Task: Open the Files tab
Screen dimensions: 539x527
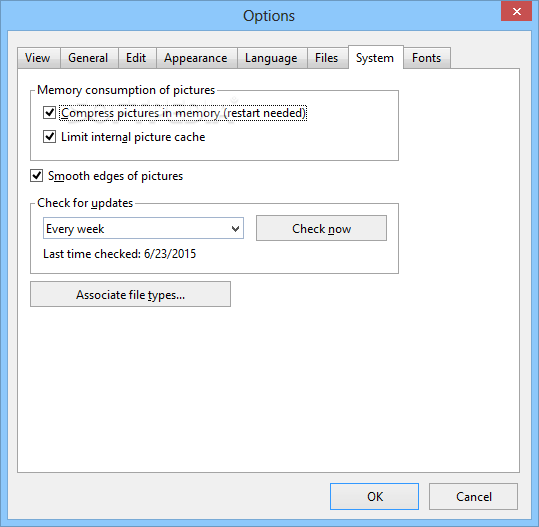Action: [328, 58]
